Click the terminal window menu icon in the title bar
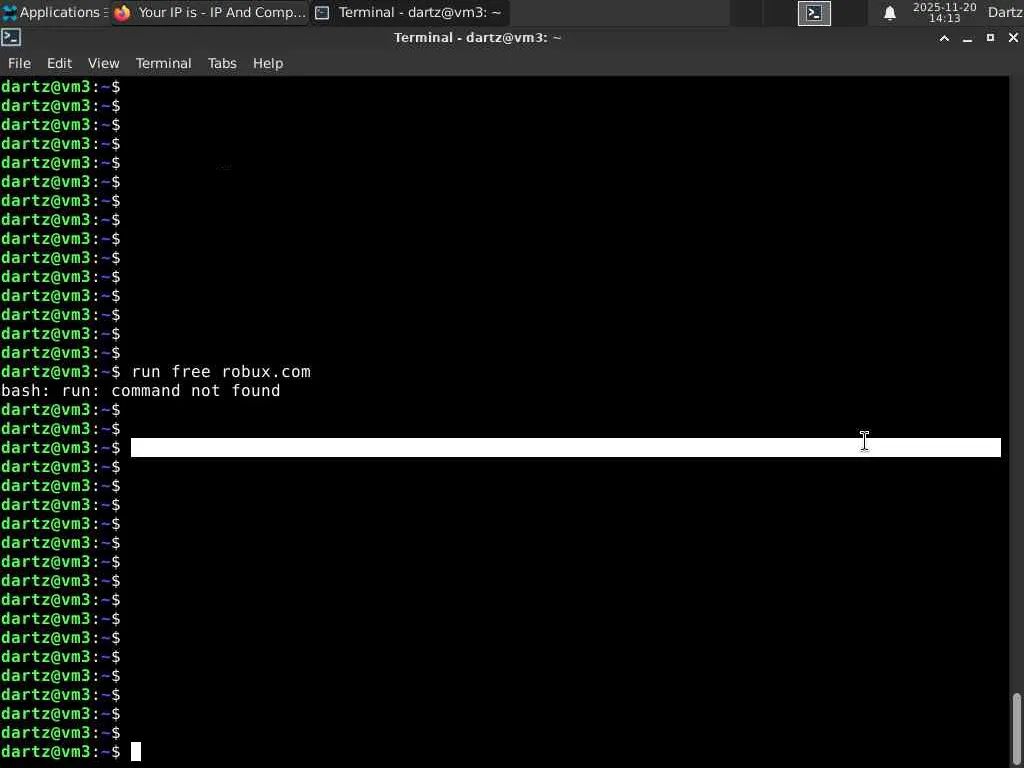Screen dimensions: 1024x768 [11, 38]
